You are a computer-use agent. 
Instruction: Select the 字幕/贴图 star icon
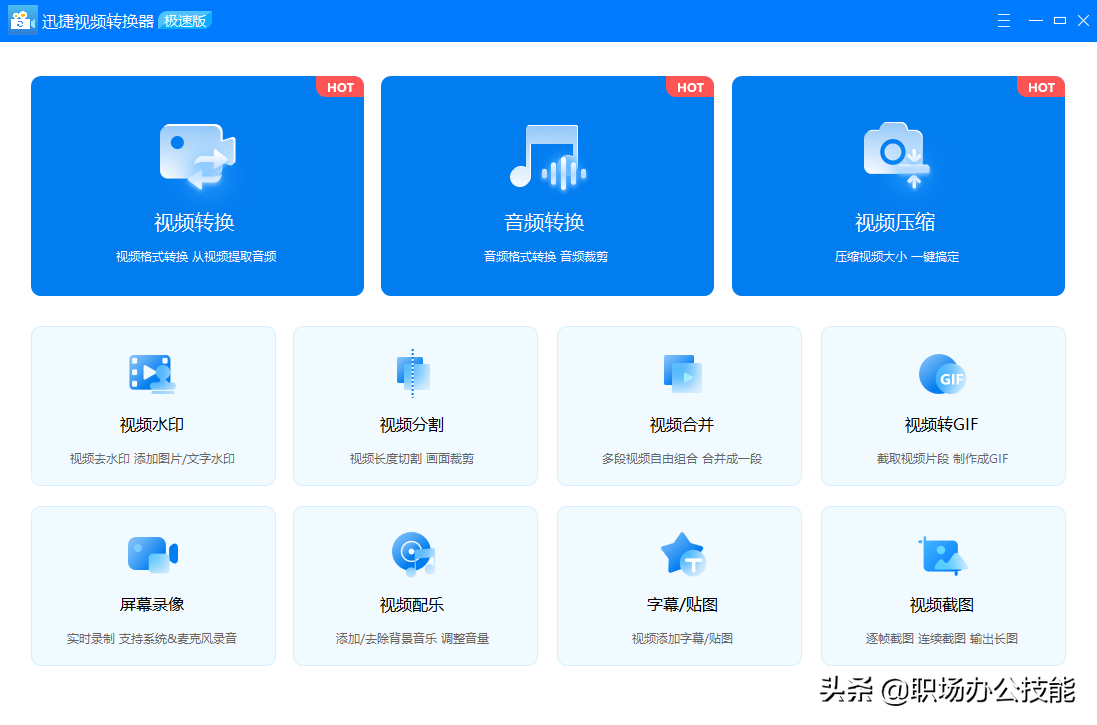pyautogui.click(x=684, y=554)
